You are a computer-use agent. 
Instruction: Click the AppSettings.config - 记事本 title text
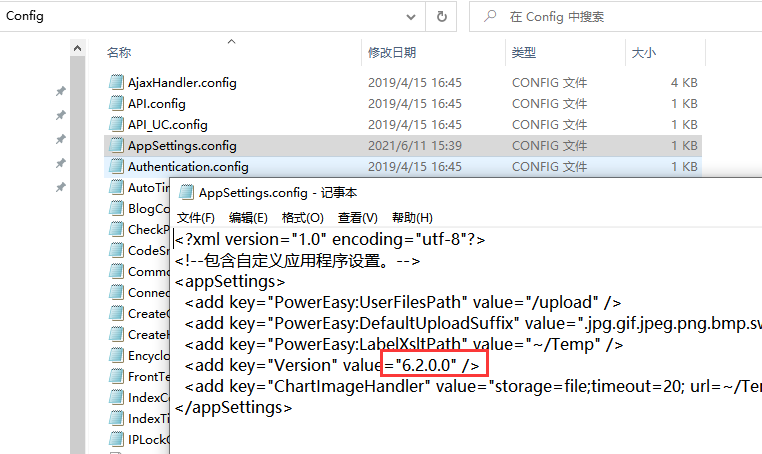click(x=278, y=192)
